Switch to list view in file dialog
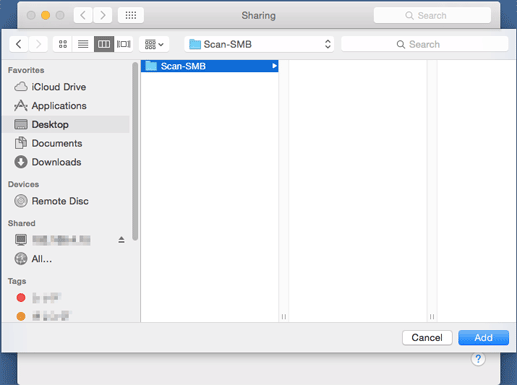 click(x=83, y=44)
